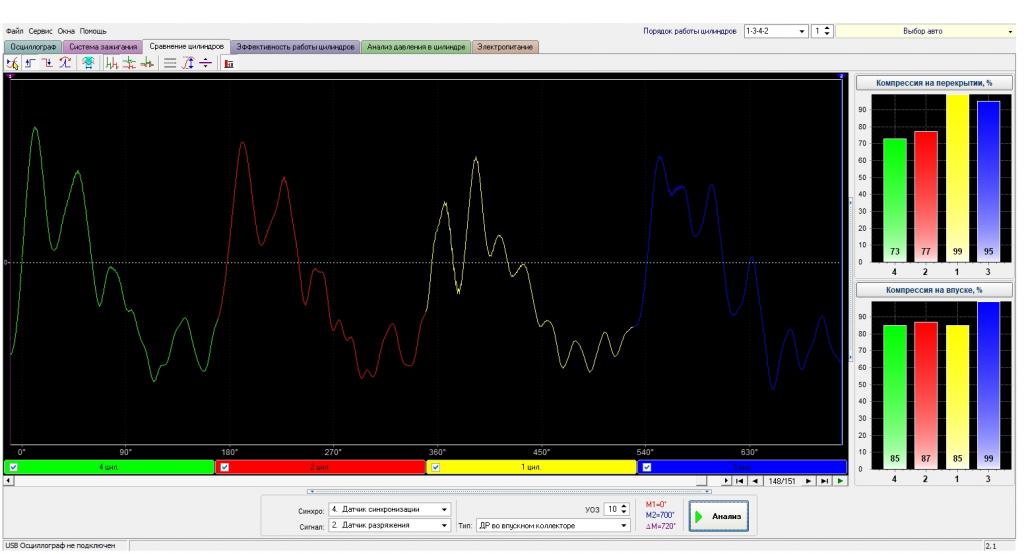This screenshot has width=1024, height=554.
Task: Select the Сравнение цилиндров tab
Action: 187,46
